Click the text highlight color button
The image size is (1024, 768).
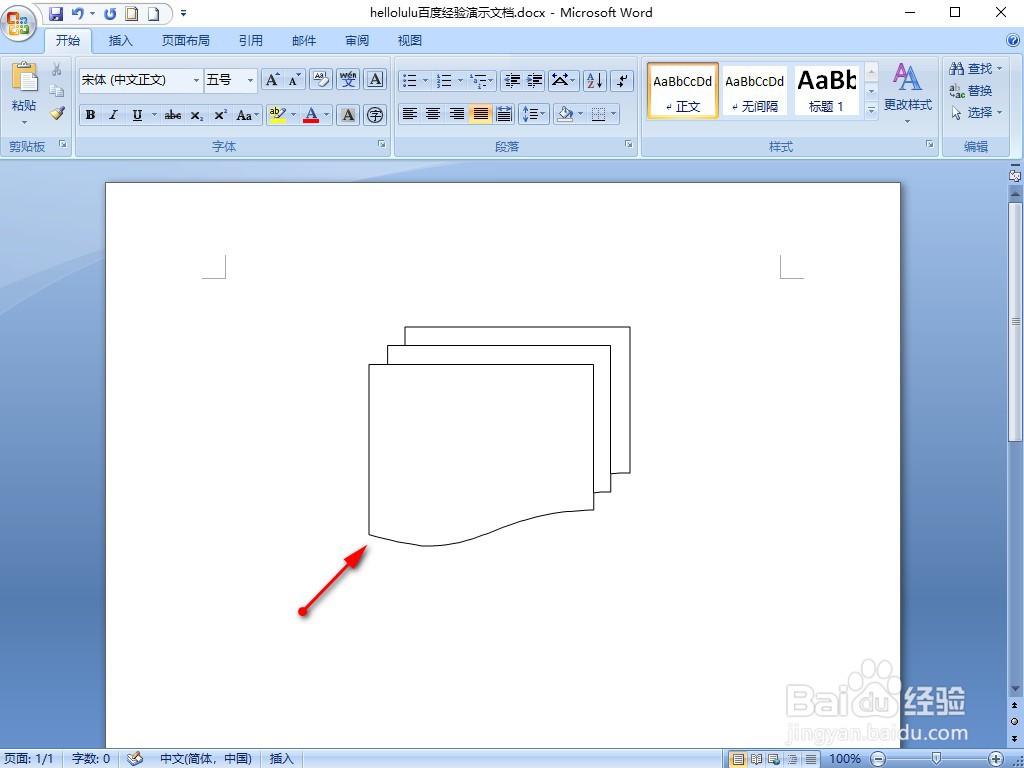pyautogui.click(x=278, y=115)
